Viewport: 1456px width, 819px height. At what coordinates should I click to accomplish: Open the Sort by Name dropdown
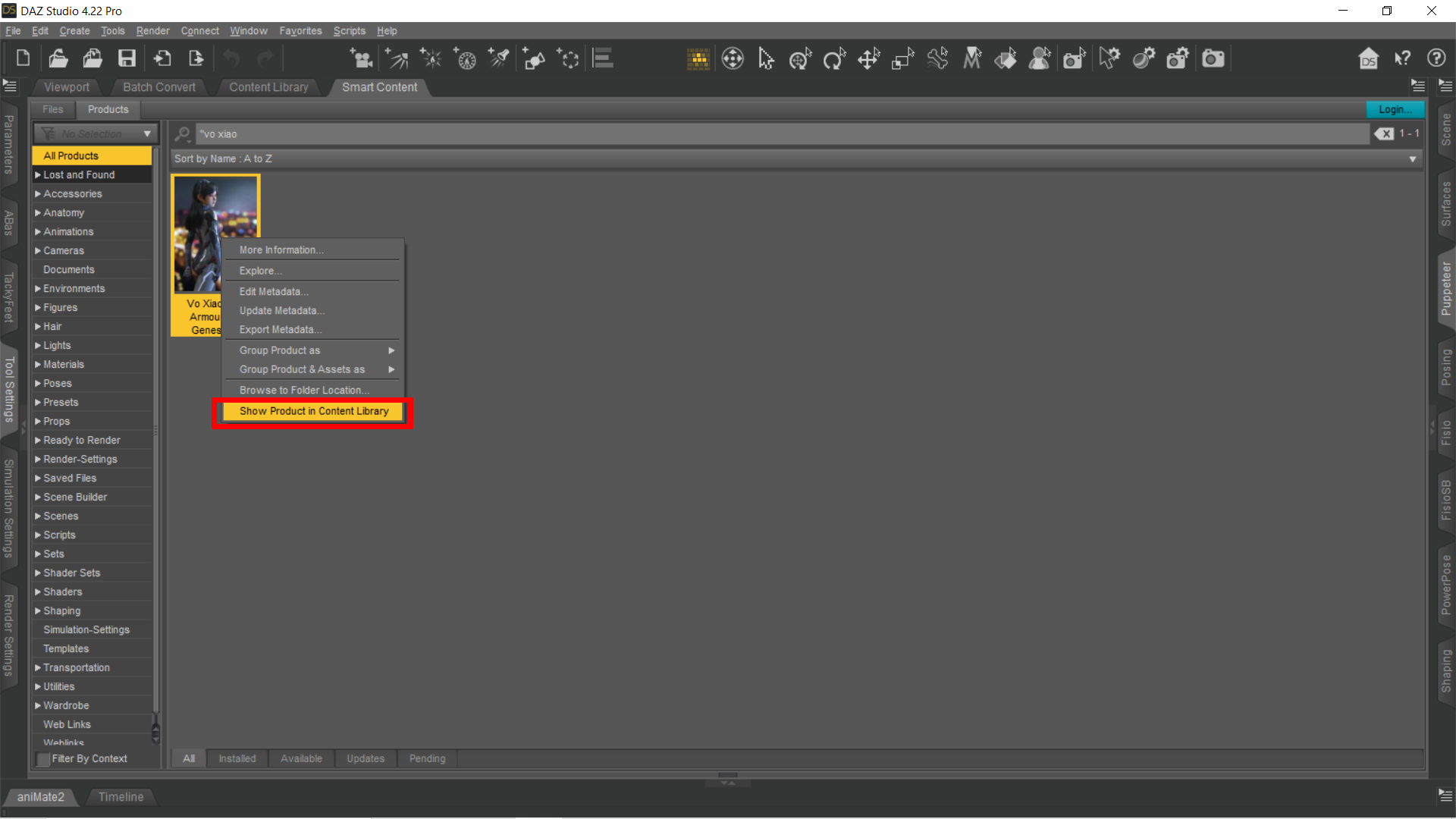pyautogui.click(x=792, y=158)
